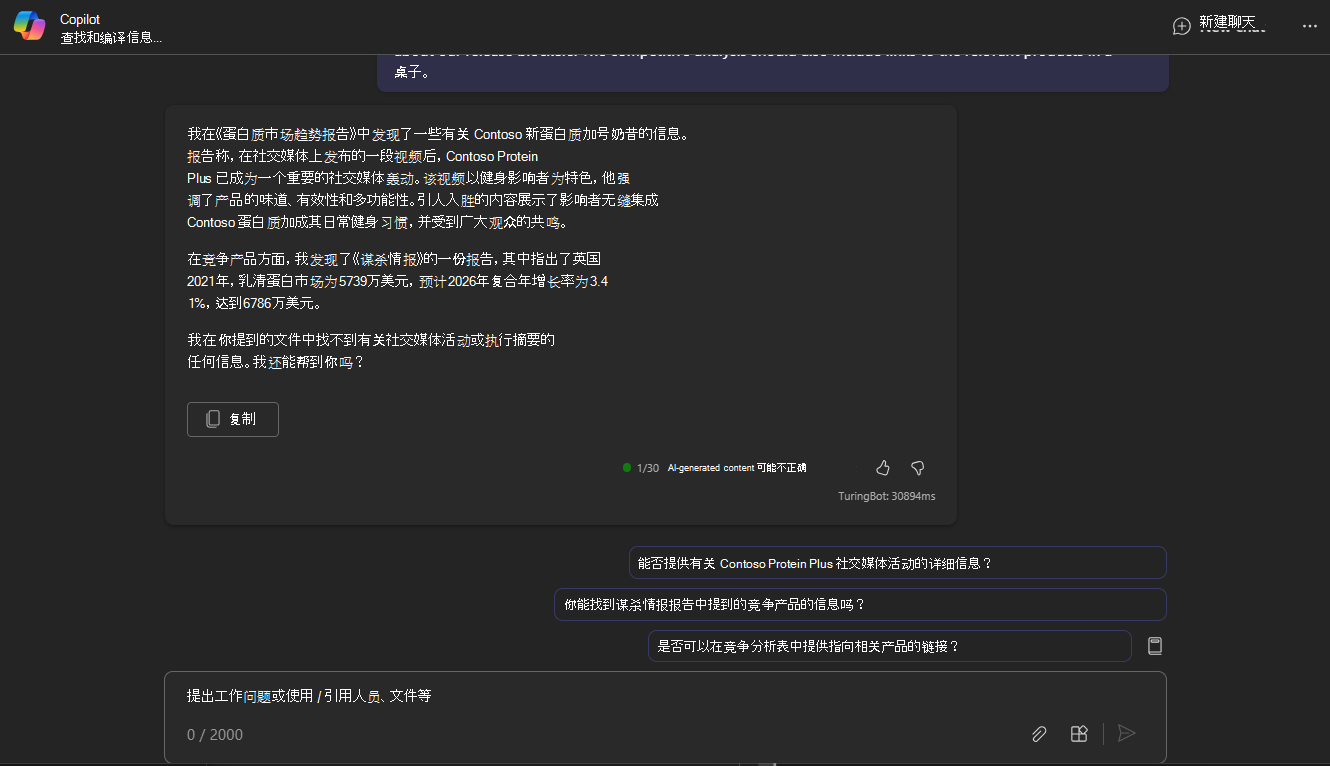
Task: Give the response a thumbs down
Action: [917, 468]
